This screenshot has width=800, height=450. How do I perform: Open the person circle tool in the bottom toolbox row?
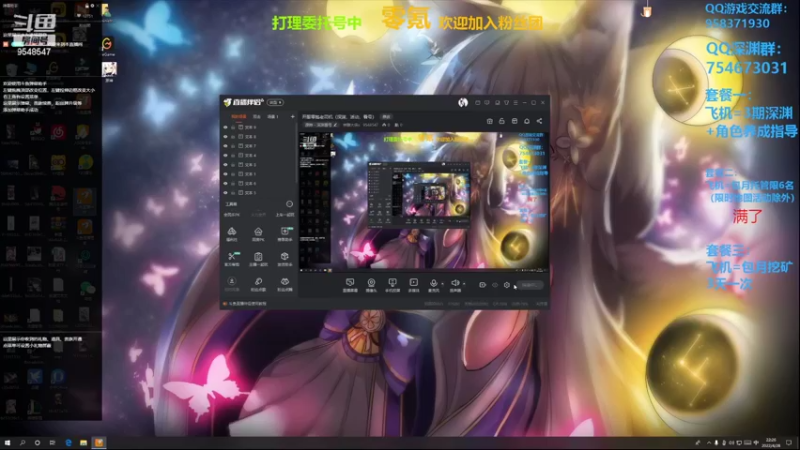coord(232,284)
